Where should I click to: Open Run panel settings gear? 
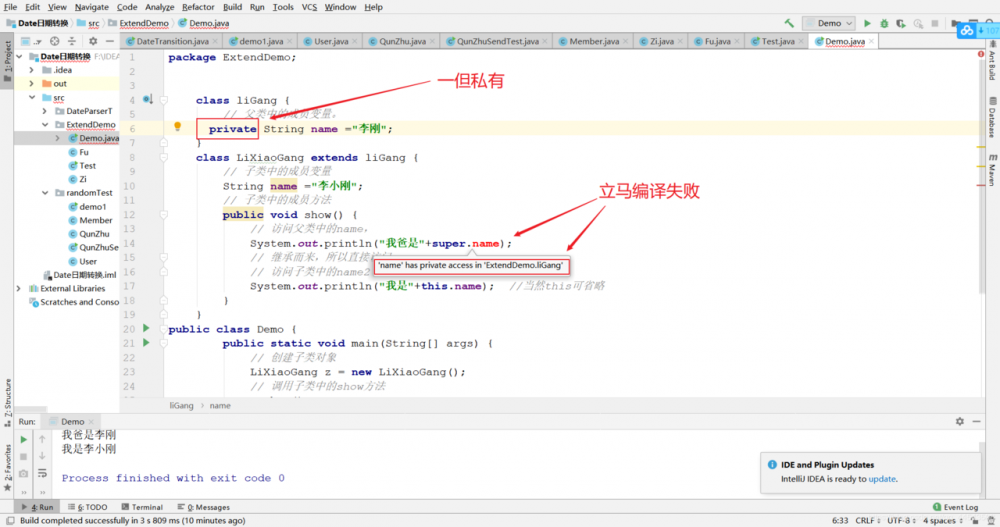tap(960, 421)
